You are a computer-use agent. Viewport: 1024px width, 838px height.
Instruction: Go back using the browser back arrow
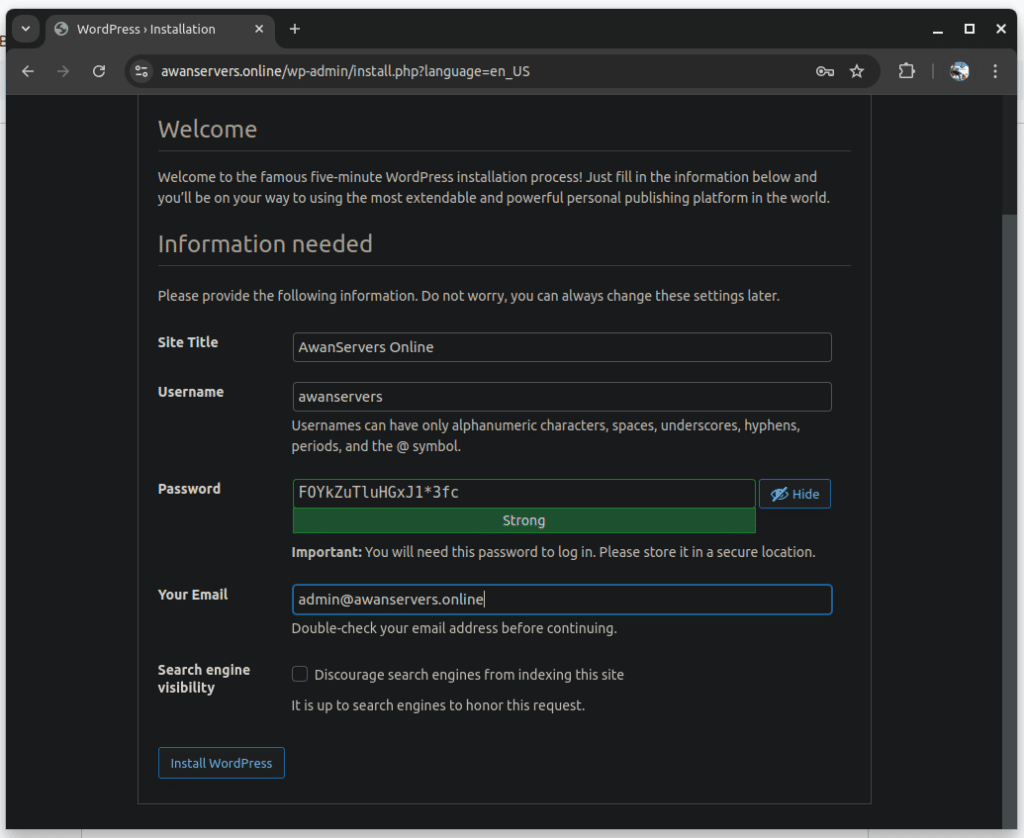(27, 71)
